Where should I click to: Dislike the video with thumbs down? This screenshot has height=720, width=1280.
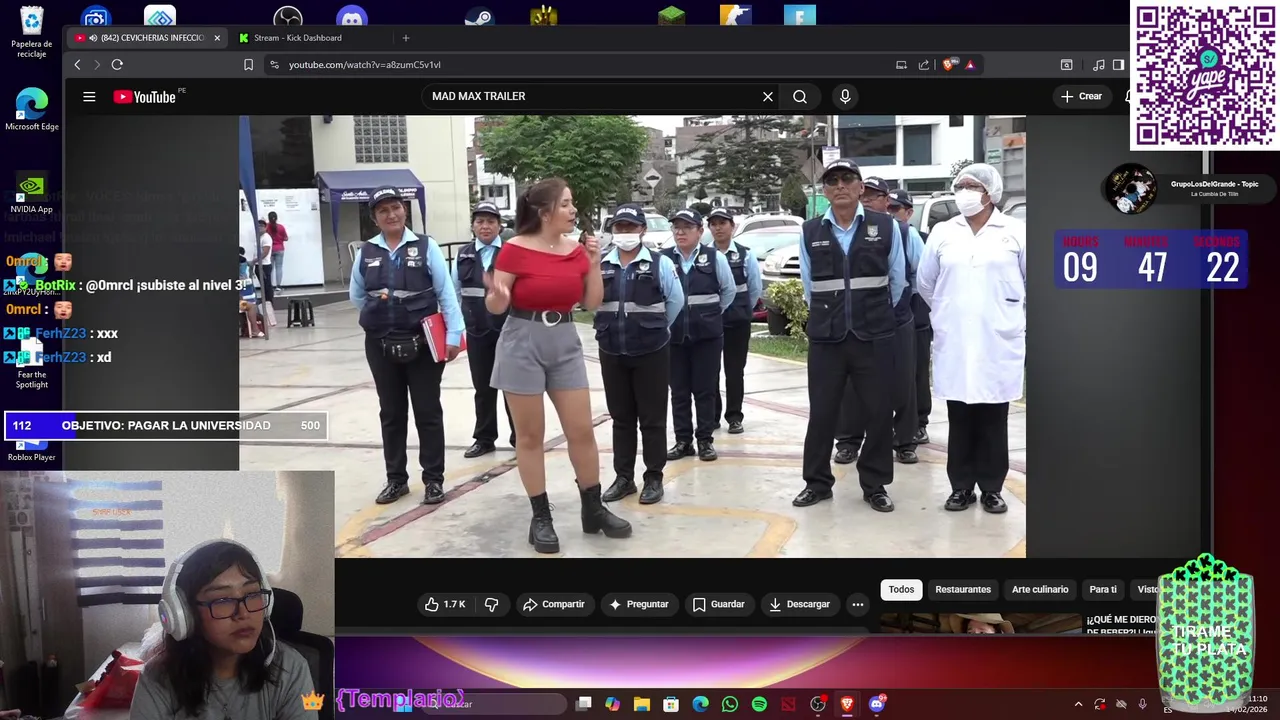tap(491, 604)
